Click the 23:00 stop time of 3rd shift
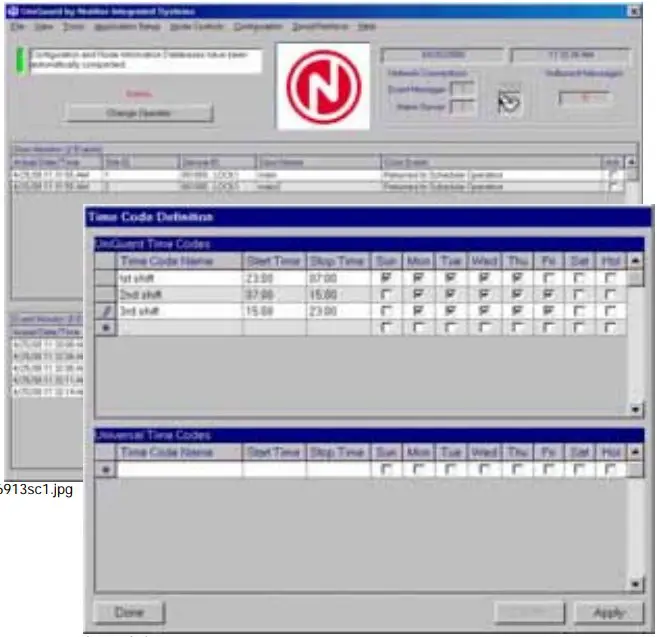 338,311
